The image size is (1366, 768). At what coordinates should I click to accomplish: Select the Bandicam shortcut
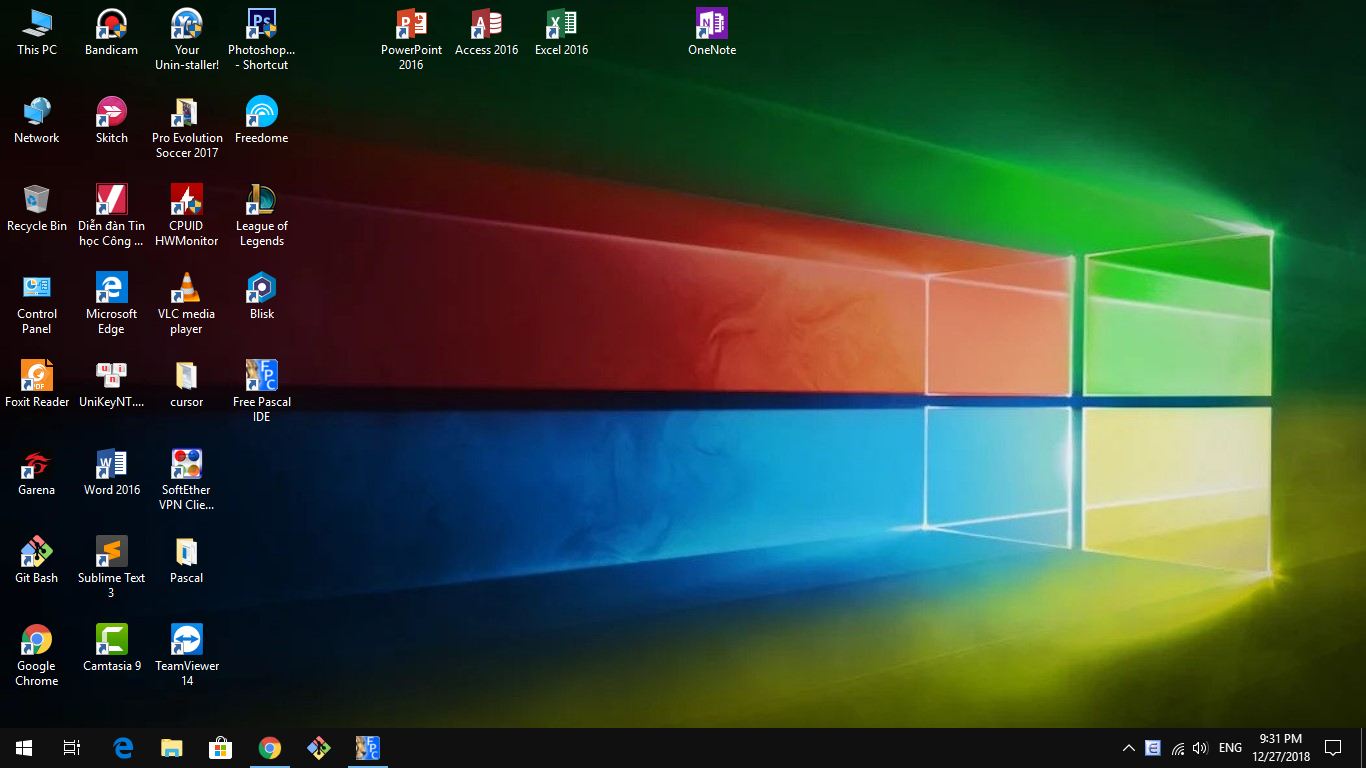click(112, 32)
